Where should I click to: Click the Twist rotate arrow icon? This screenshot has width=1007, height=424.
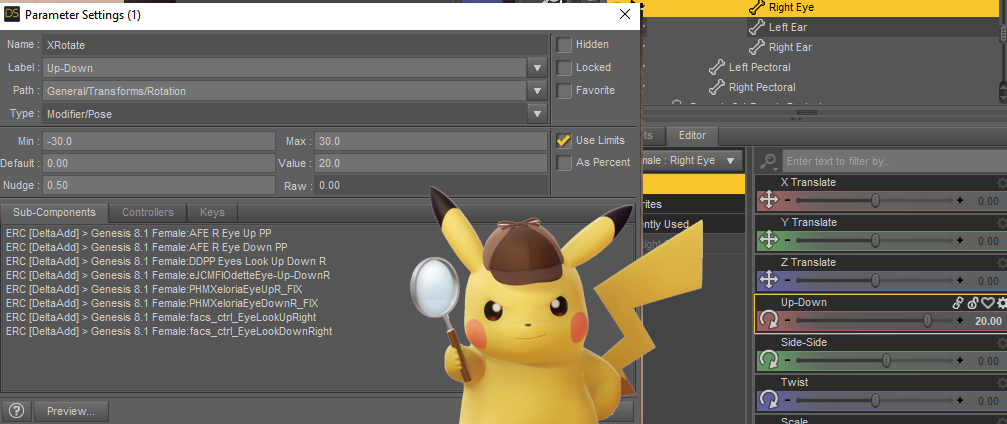(769, 400)
